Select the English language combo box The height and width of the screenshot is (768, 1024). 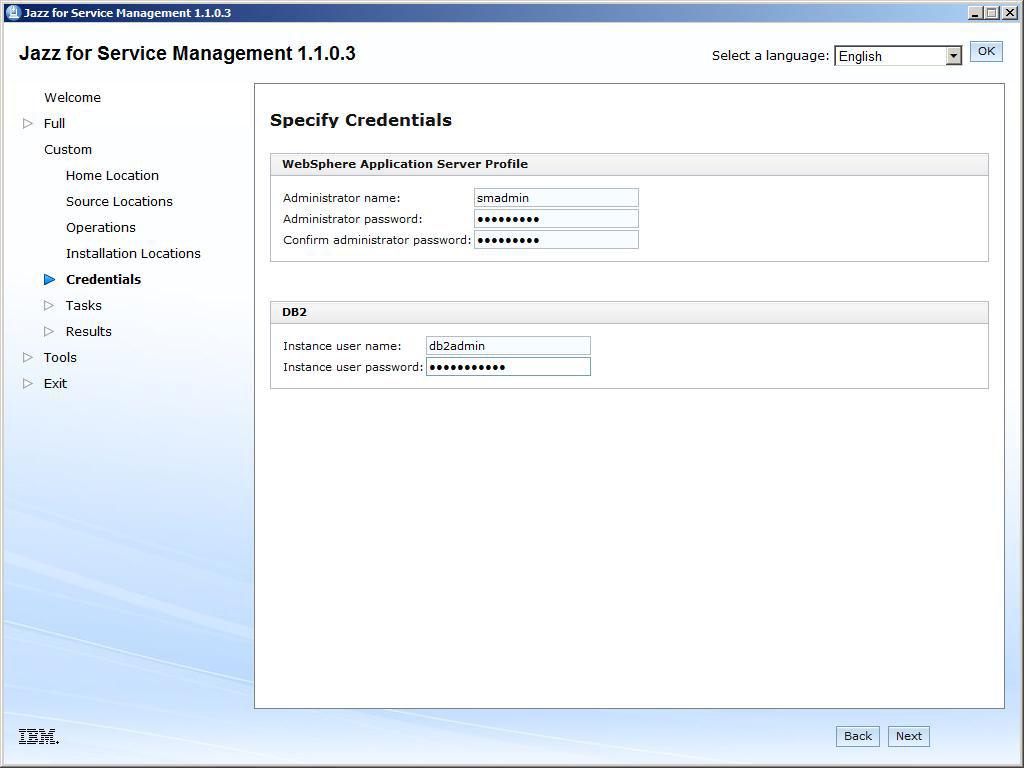coord(897,56)
